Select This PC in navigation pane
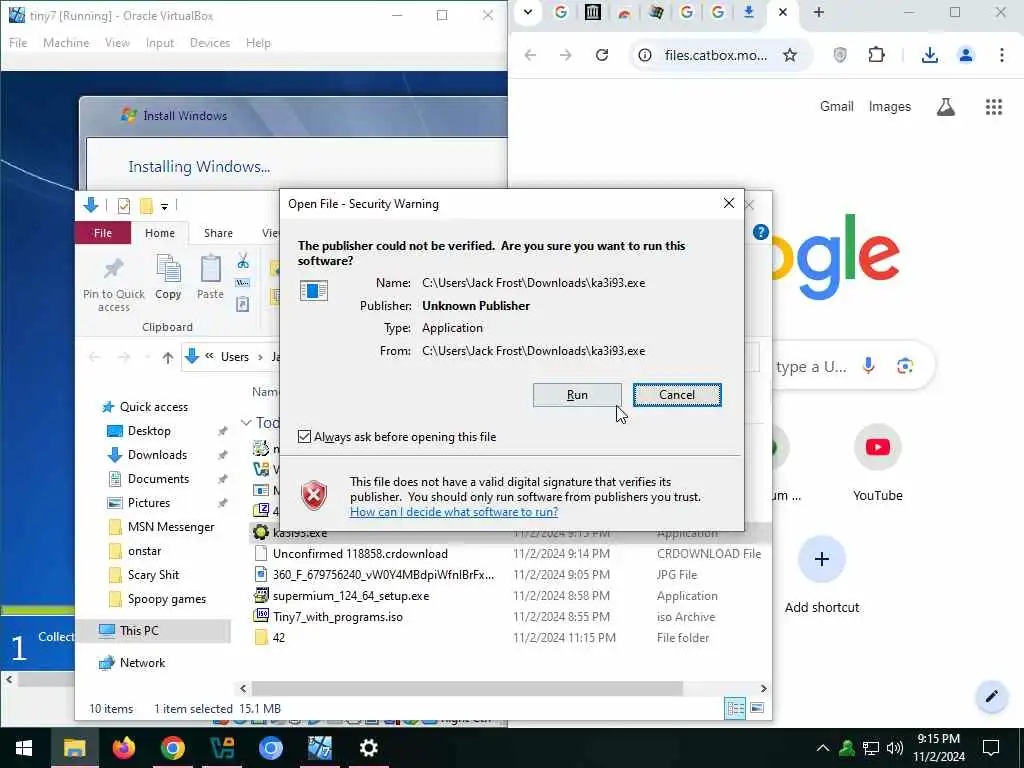Viewport: 1024px width, 768px height. (138, 631)
